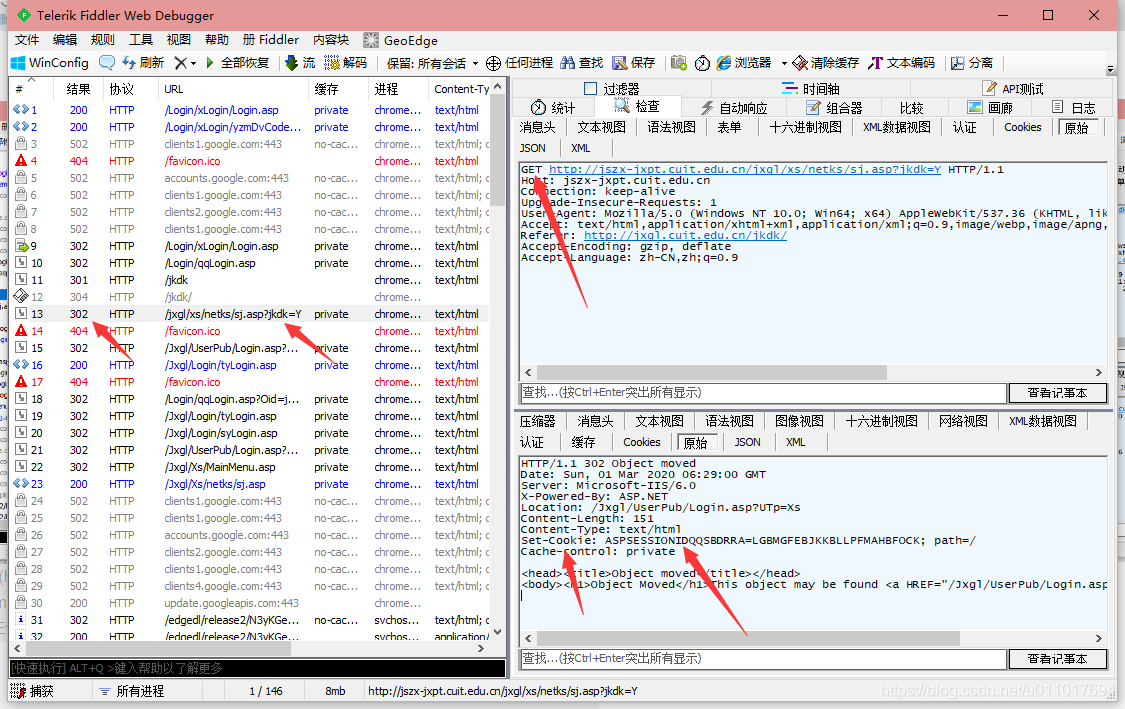Viewport: 1125px width, 709px height.
Task: Open the 组合器 composer tab
Action: (x=834, y=108)
